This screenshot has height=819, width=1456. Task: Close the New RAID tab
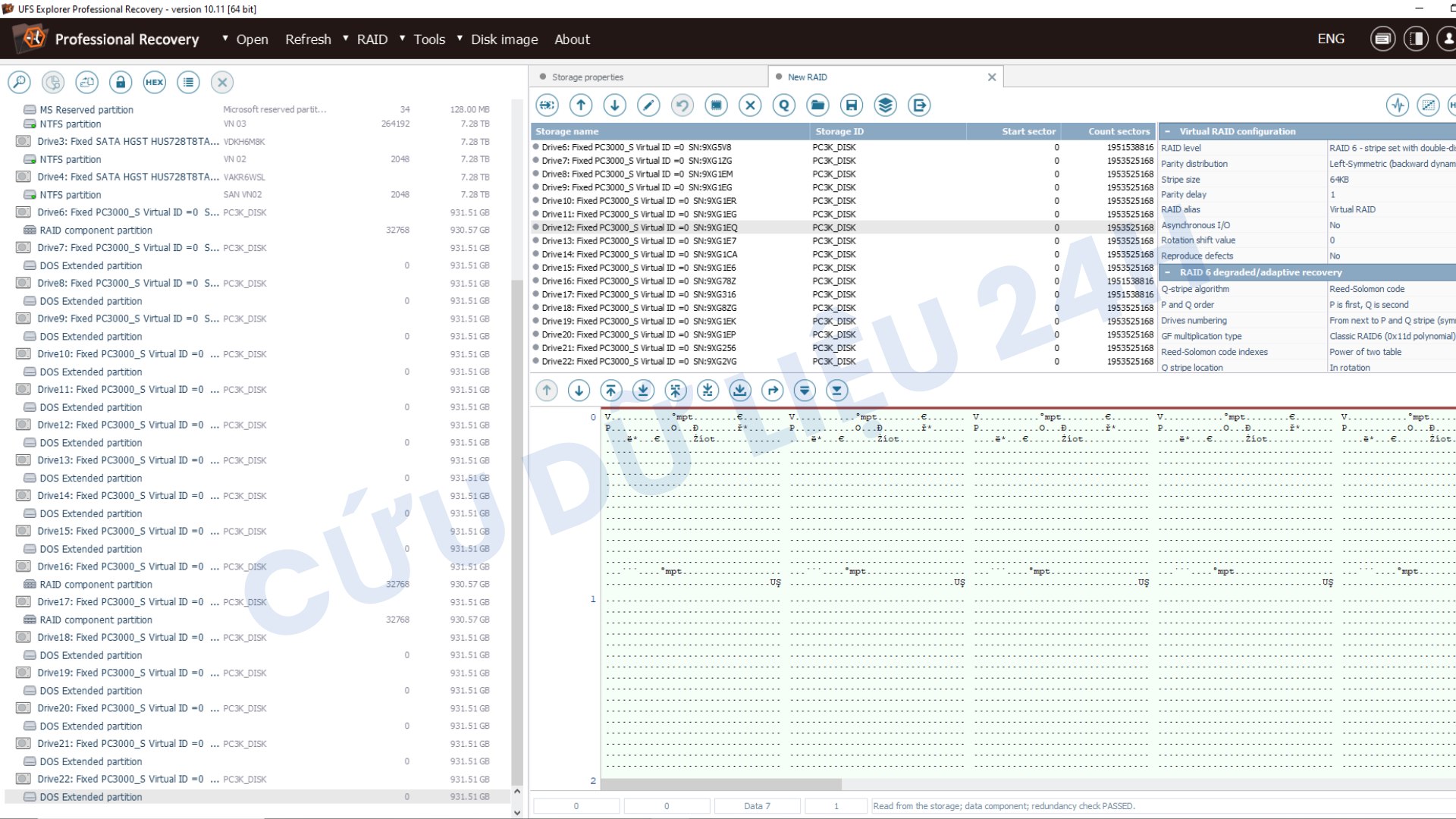pos(992,77)
